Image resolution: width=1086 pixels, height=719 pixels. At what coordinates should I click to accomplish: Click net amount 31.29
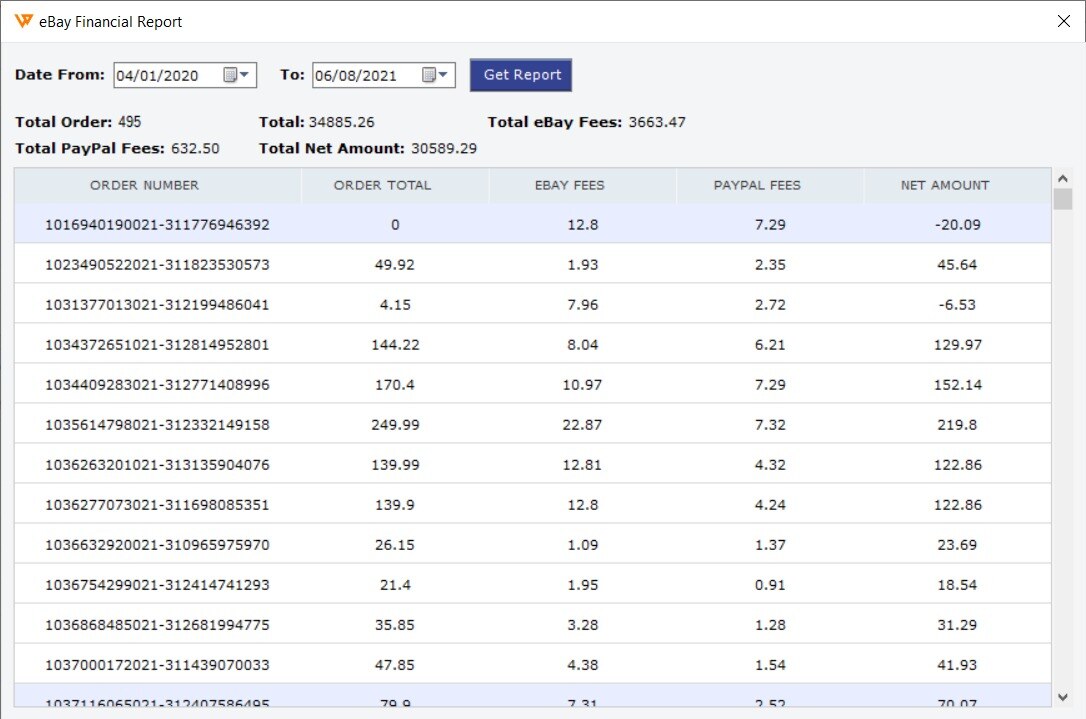(958, 625)
